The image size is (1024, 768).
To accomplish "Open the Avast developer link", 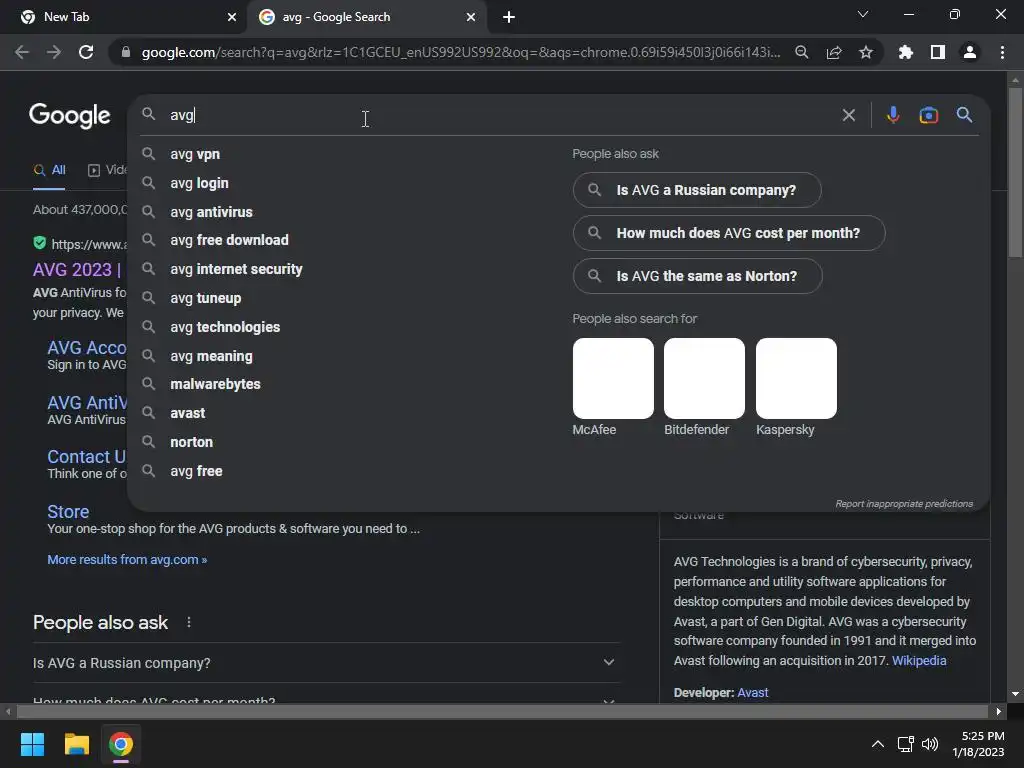I will point(752,692).
